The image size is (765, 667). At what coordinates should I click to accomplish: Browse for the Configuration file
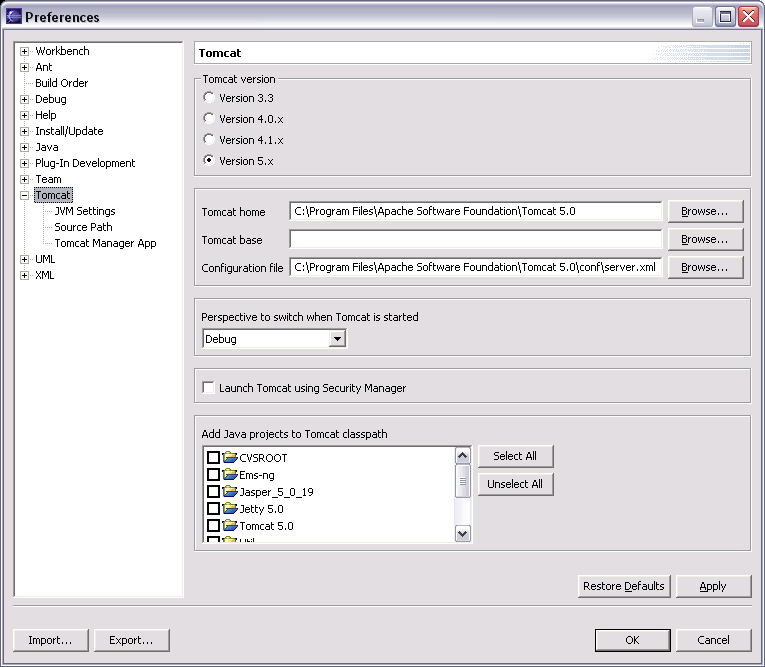click(705, 267)
